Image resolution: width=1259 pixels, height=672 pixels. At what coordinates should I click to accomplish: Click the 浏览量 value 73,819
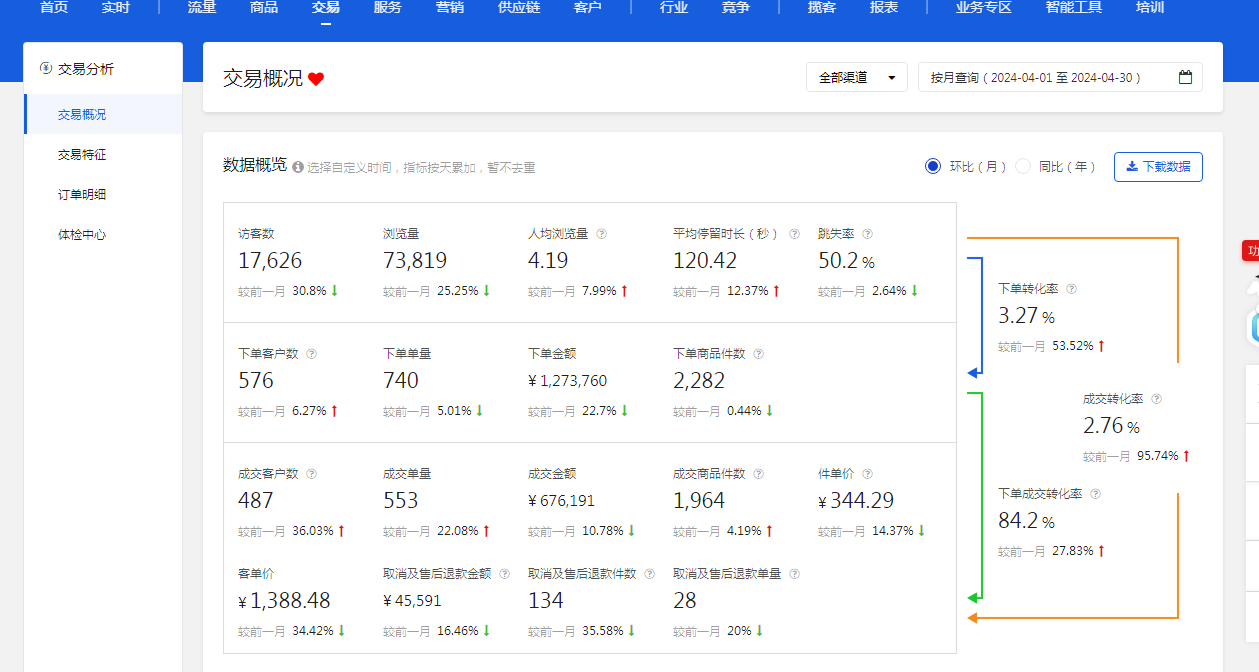[x=415, y=261]
